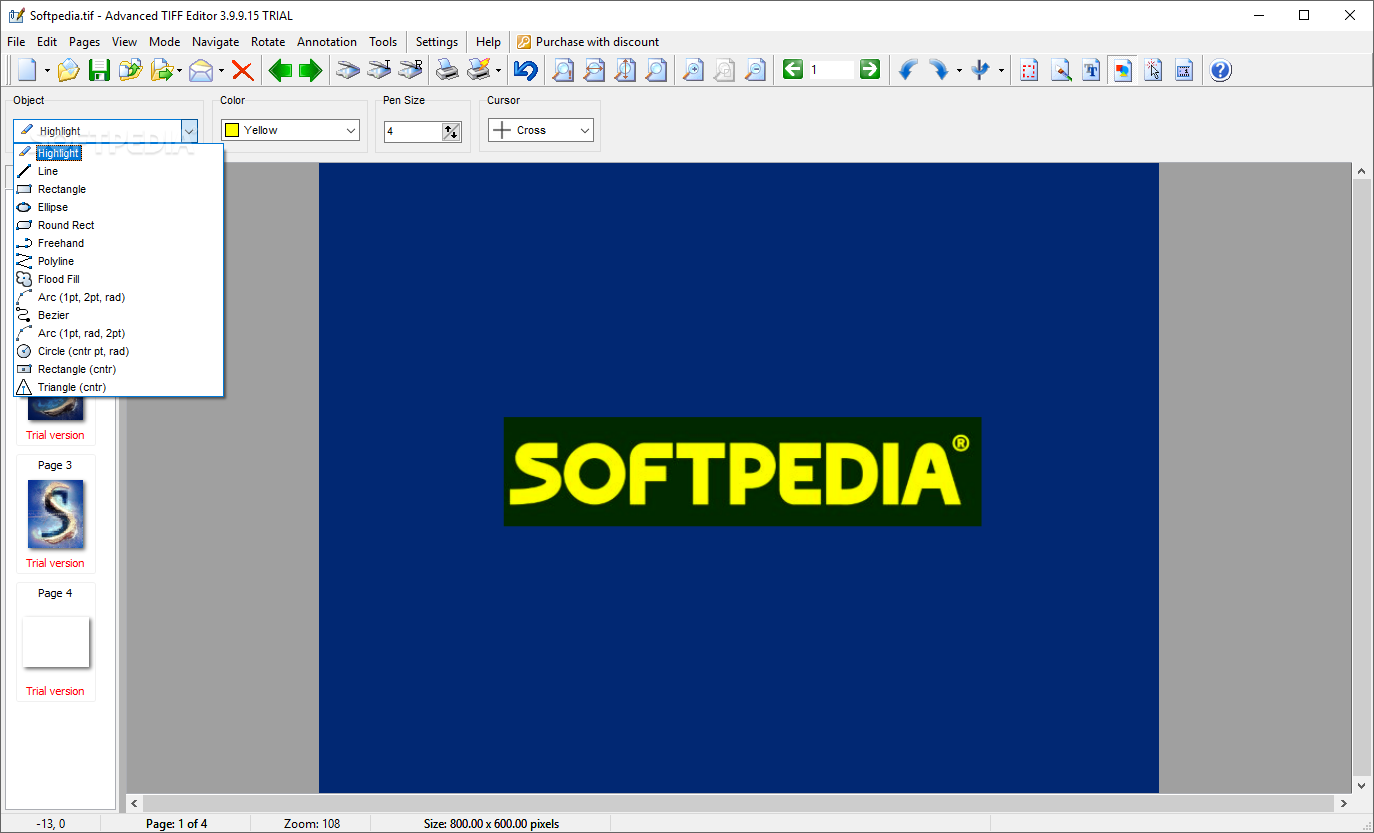The width and height of the screenshot is (1374, 833).
Task: Activate the red dashed selection tool
Action: (1030, 70)
